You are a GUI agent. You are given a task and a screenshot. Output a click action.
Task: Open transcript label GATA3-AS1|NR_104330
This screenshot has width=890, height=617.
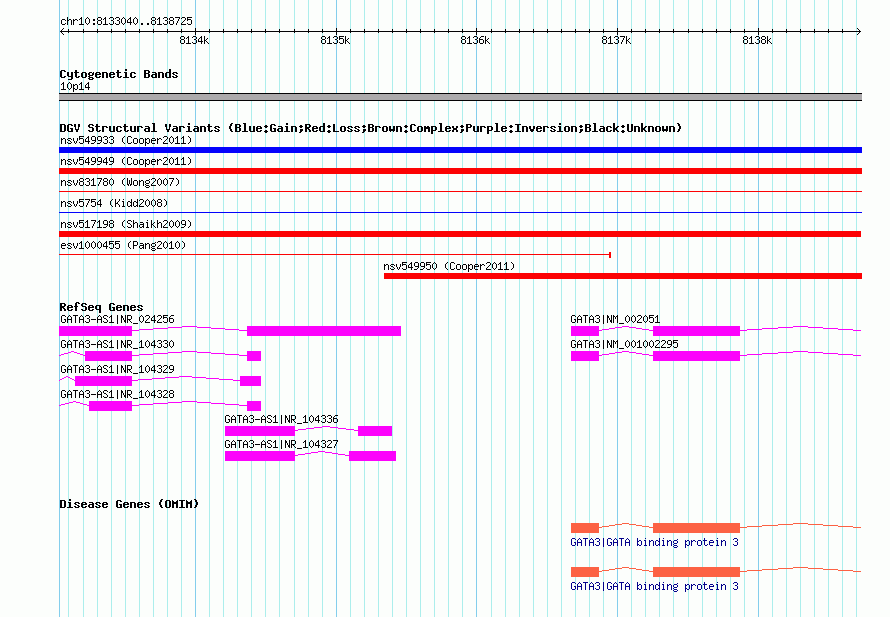click(x=117, y=344)
